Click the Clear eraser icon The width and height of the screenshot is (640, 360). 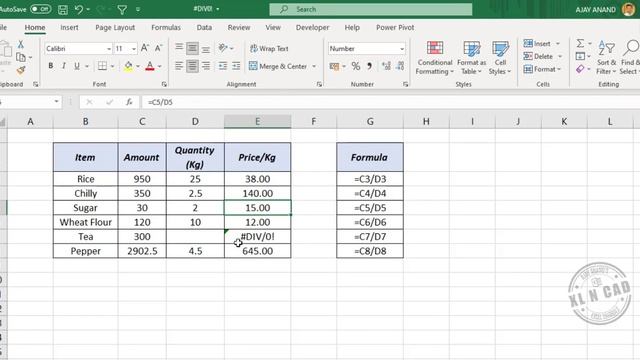[580, 69]
